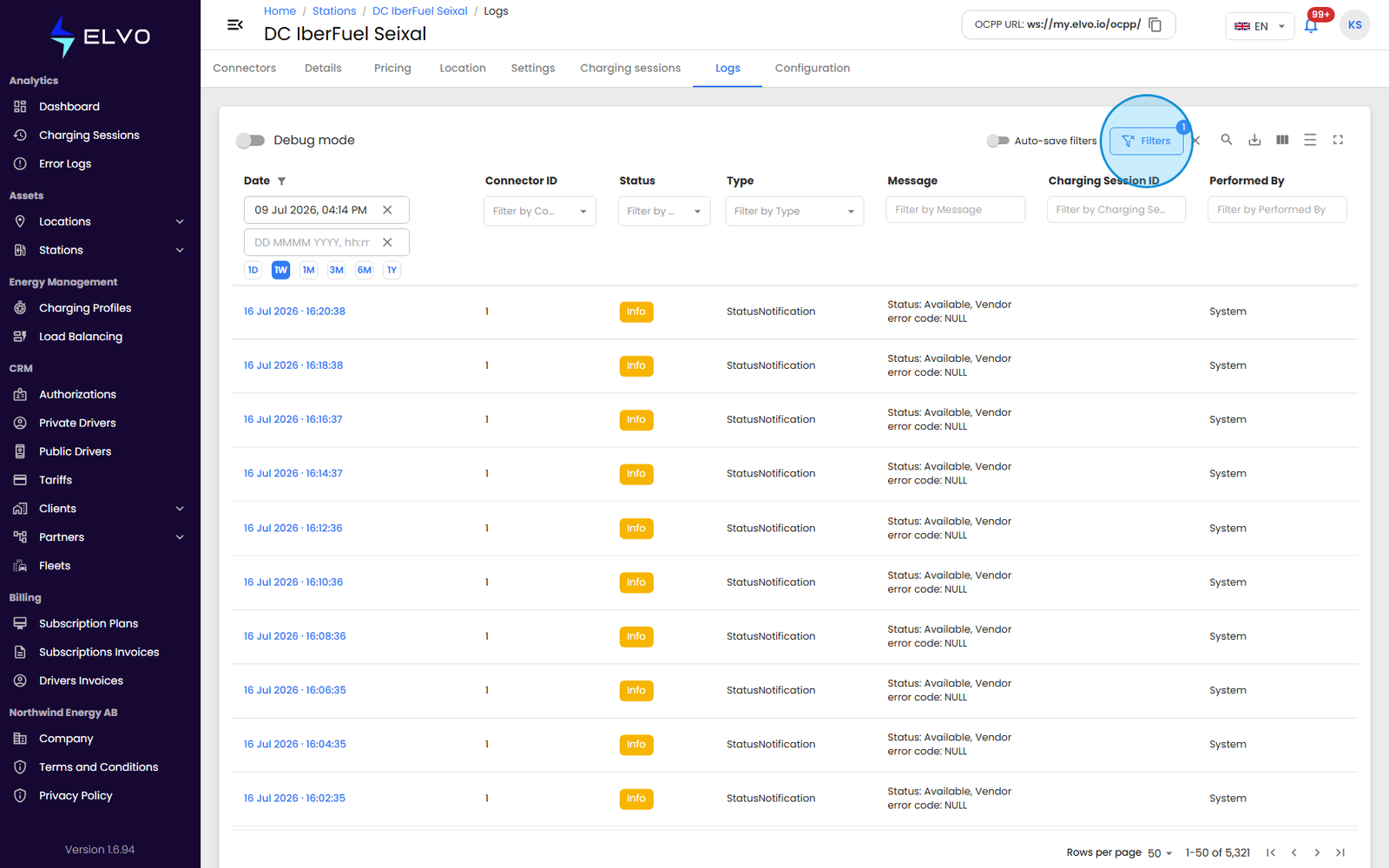Clear the end date field
The image size is (1389, 868).
point(387,242)
